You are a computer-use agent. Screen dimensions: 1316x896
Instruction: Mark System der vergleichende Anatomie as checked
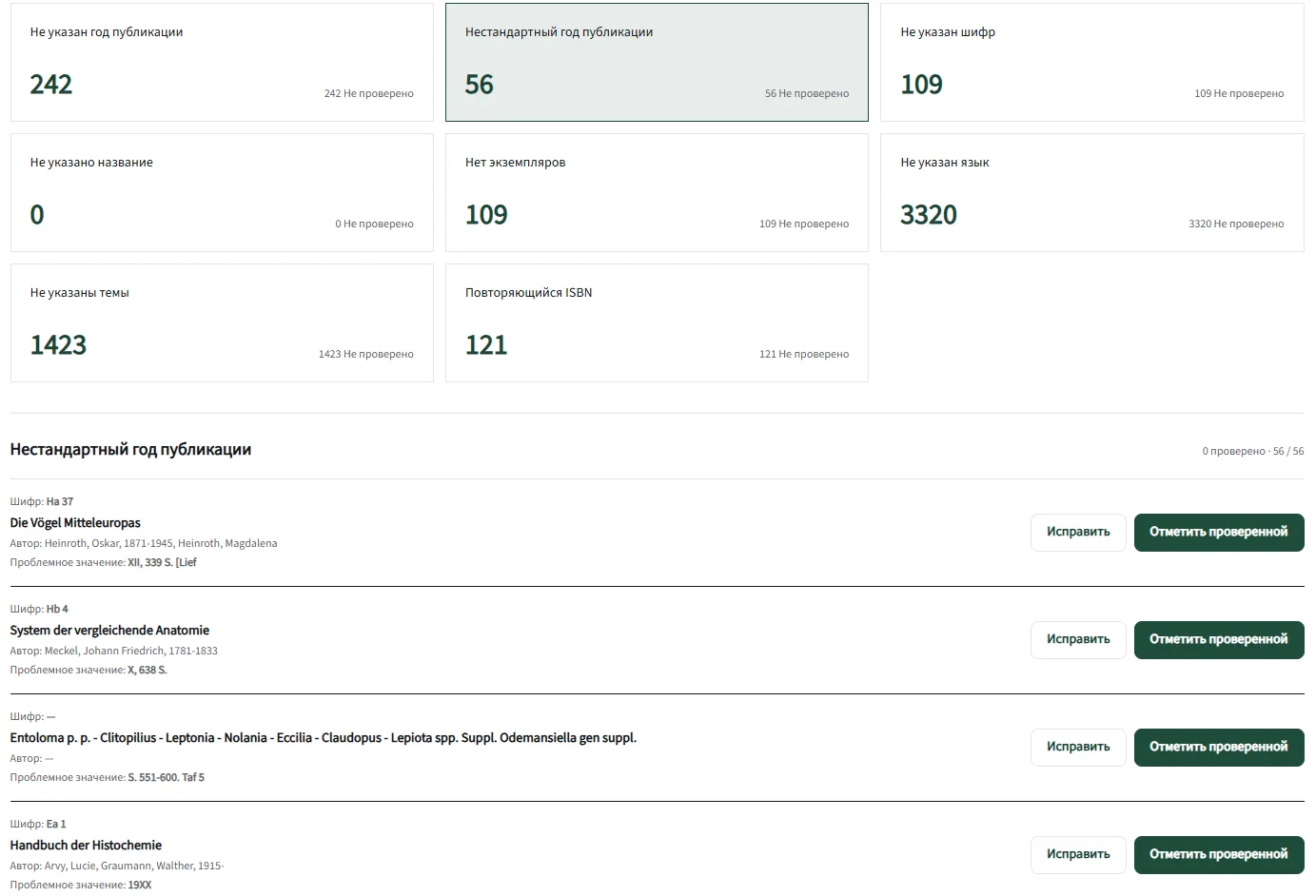coord(1219,639)
